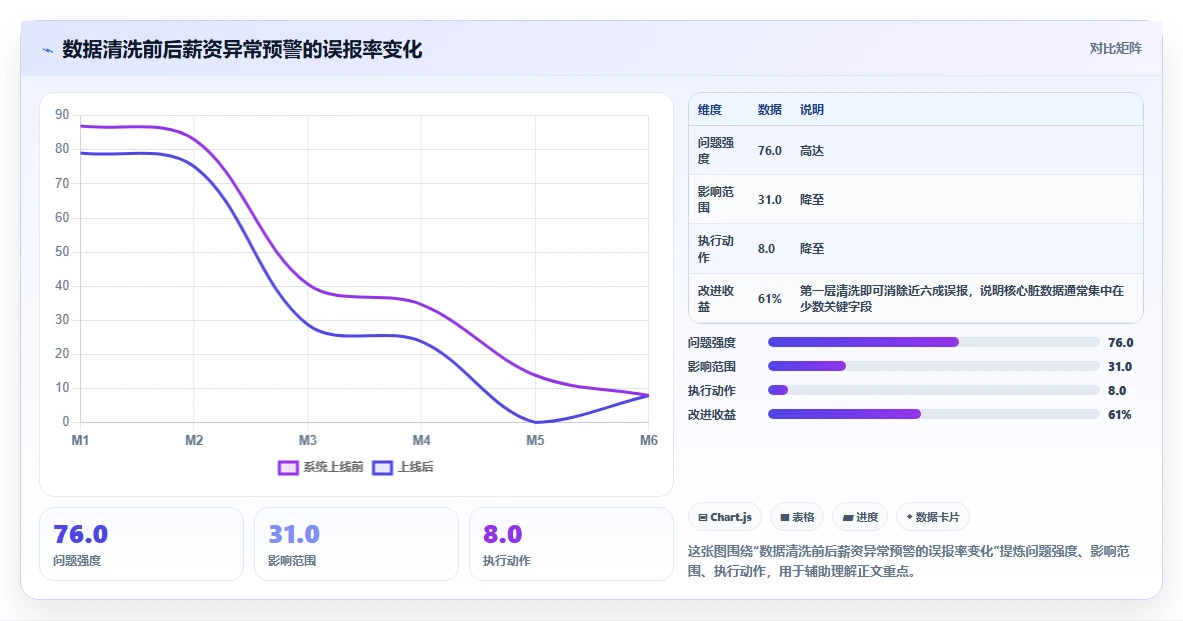Click the 数据 column header
The image size is (1183, 621).
(770, 109)
